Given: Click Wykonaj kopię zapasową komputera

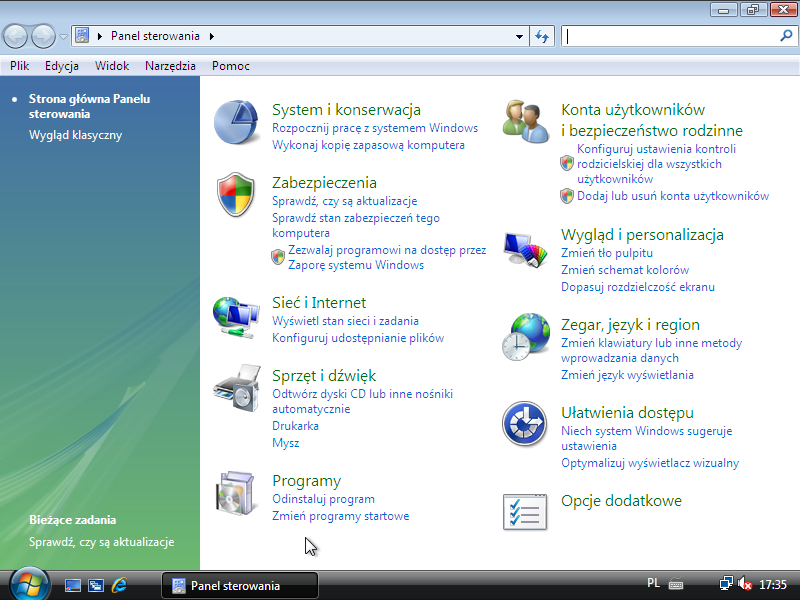Looking at the screenshot, I should 368,145.
